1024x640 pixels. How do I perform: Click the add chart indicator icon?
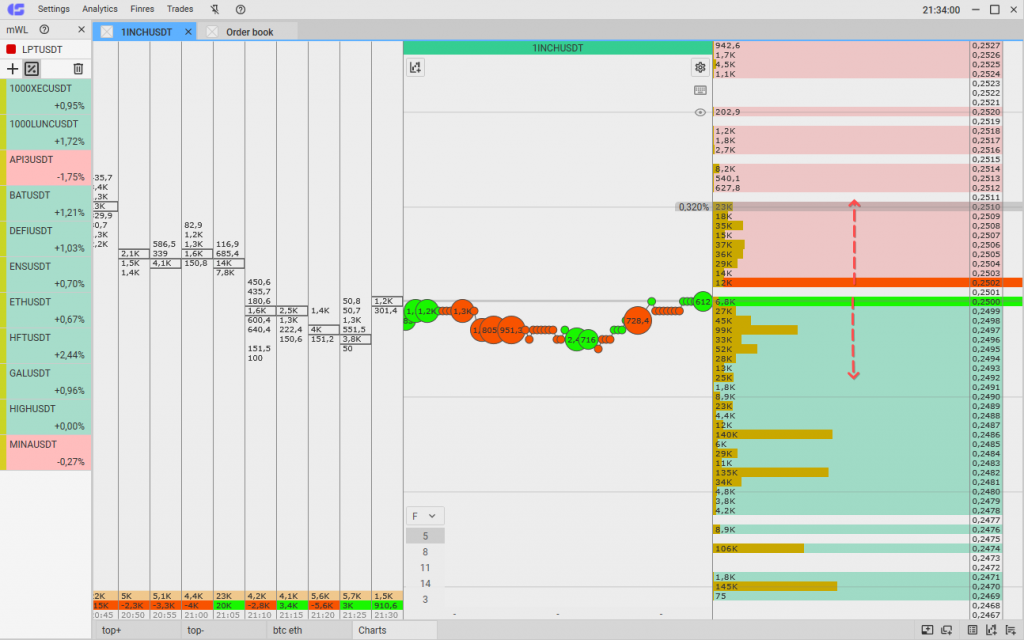[x=416, y=67]
